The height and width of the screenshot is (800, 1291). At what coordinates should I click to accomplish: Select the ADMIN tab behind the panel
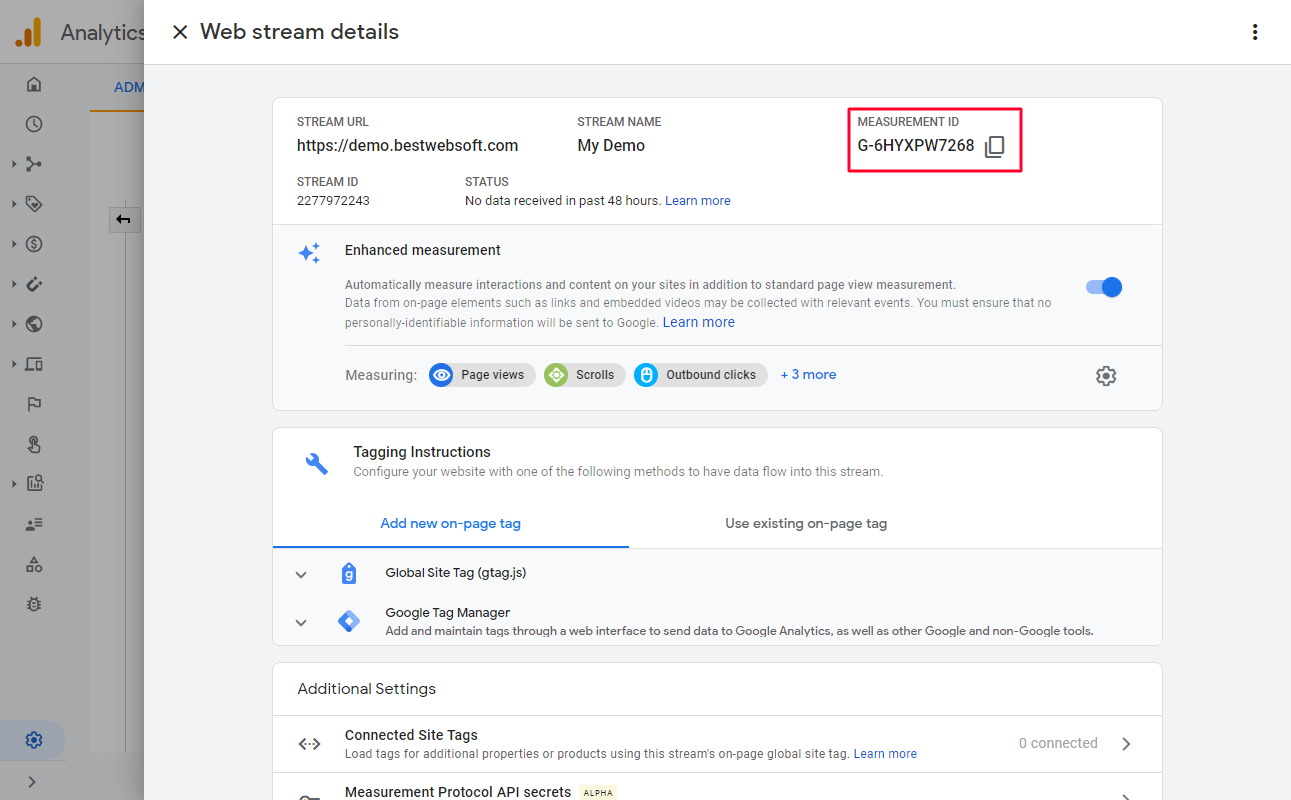tap(129, 87)
